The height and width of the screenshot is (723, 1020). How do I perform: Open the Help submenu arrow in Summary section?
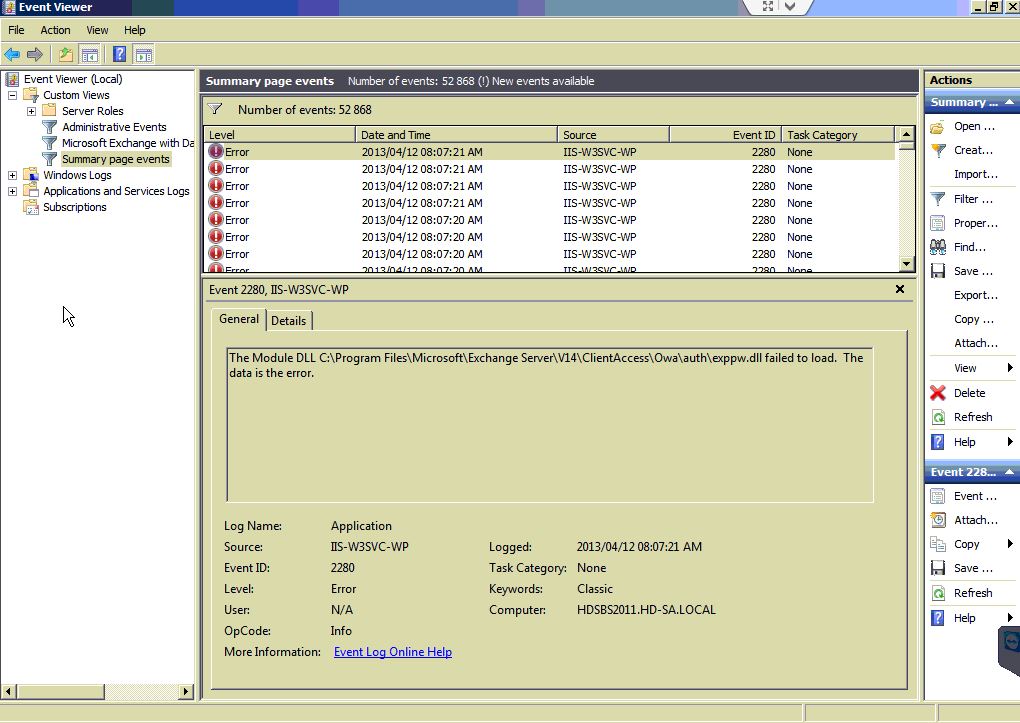(x=1010, y=442)
